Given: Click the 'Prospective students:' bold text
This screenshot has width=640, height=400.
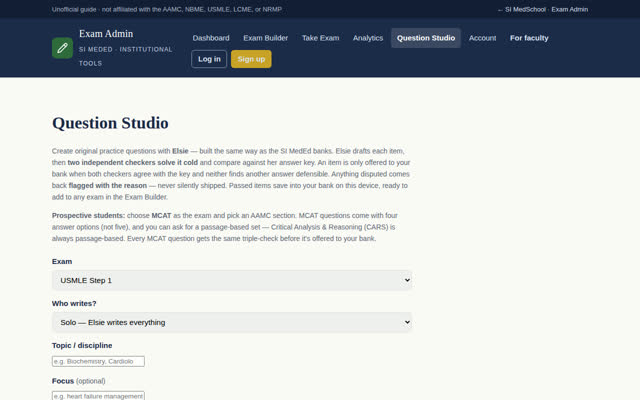Looking at the screenshot, I should coord(88,216).
